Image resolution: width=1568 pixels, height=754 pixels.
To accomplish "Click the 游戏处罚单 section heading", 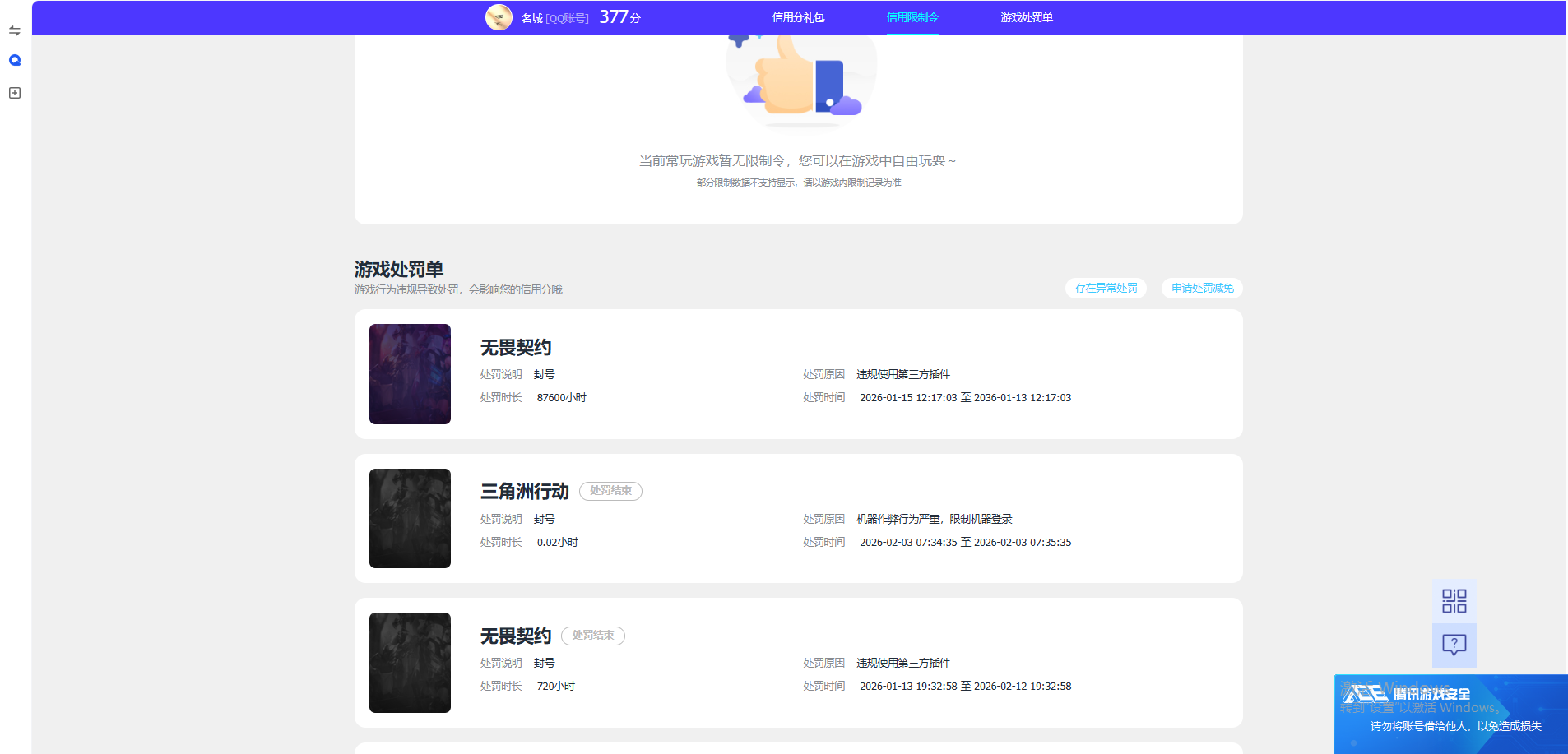I will point(399,270).
